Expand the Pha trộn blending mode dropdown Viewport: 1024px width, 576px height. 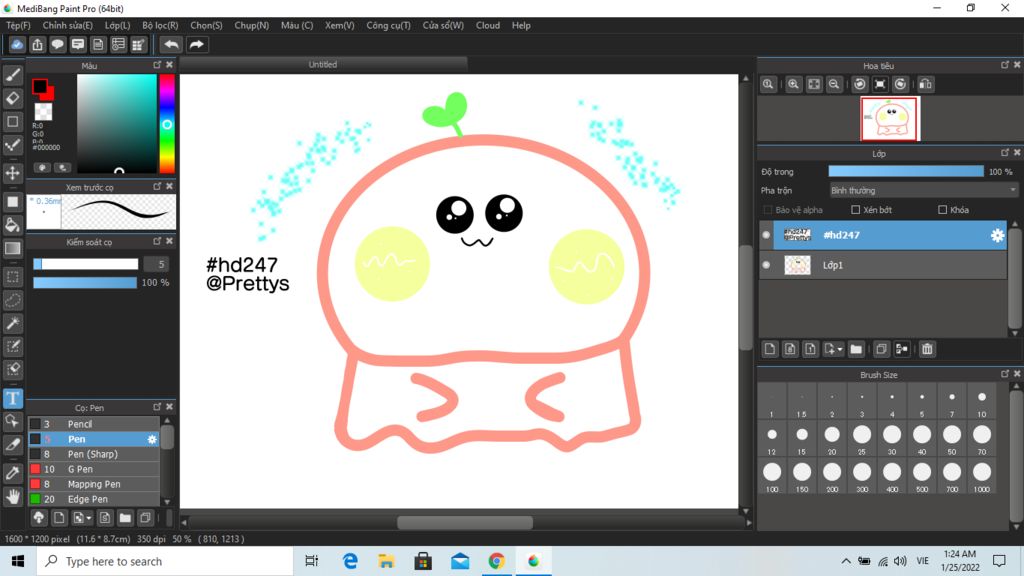[x=923, y=191]
